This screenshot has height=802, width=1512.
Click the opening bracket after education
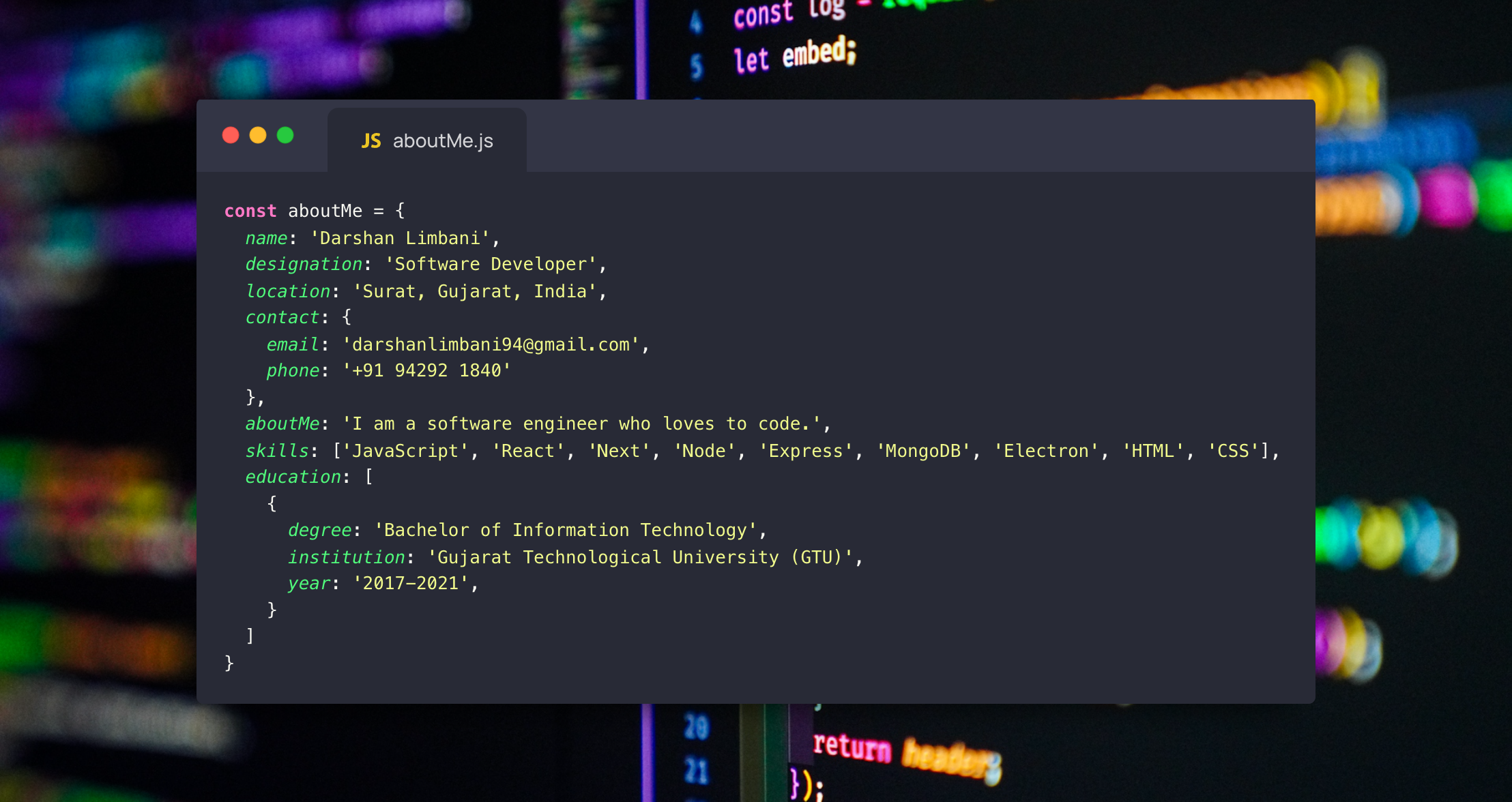click(x=368, y=477)
